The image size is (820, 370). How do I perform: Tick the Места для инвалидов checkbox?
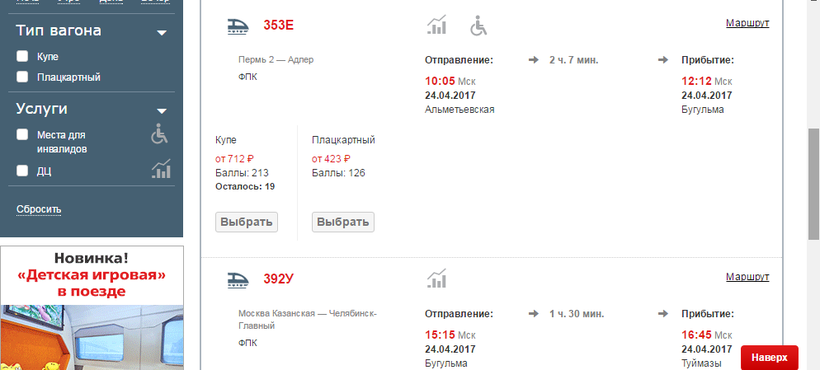[22, 135]
